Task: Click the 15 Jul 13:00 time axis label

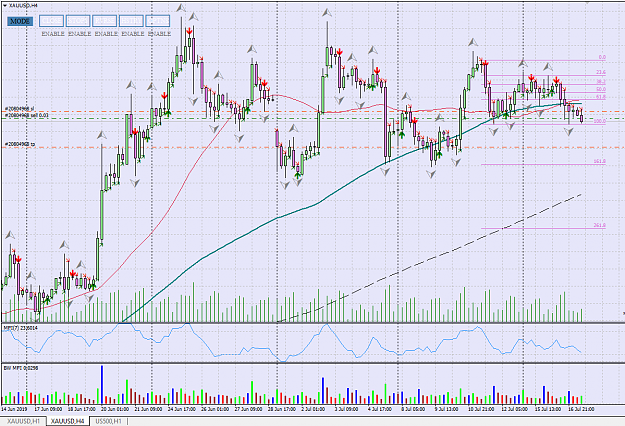Action: coord(548,409)
